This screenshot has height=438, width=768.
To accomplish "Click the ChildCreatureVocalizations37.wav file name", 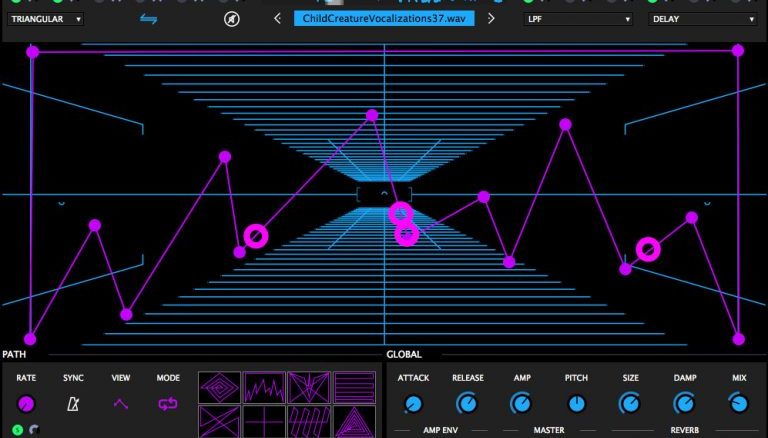I will pyautogui.click(x=384, y=19).
